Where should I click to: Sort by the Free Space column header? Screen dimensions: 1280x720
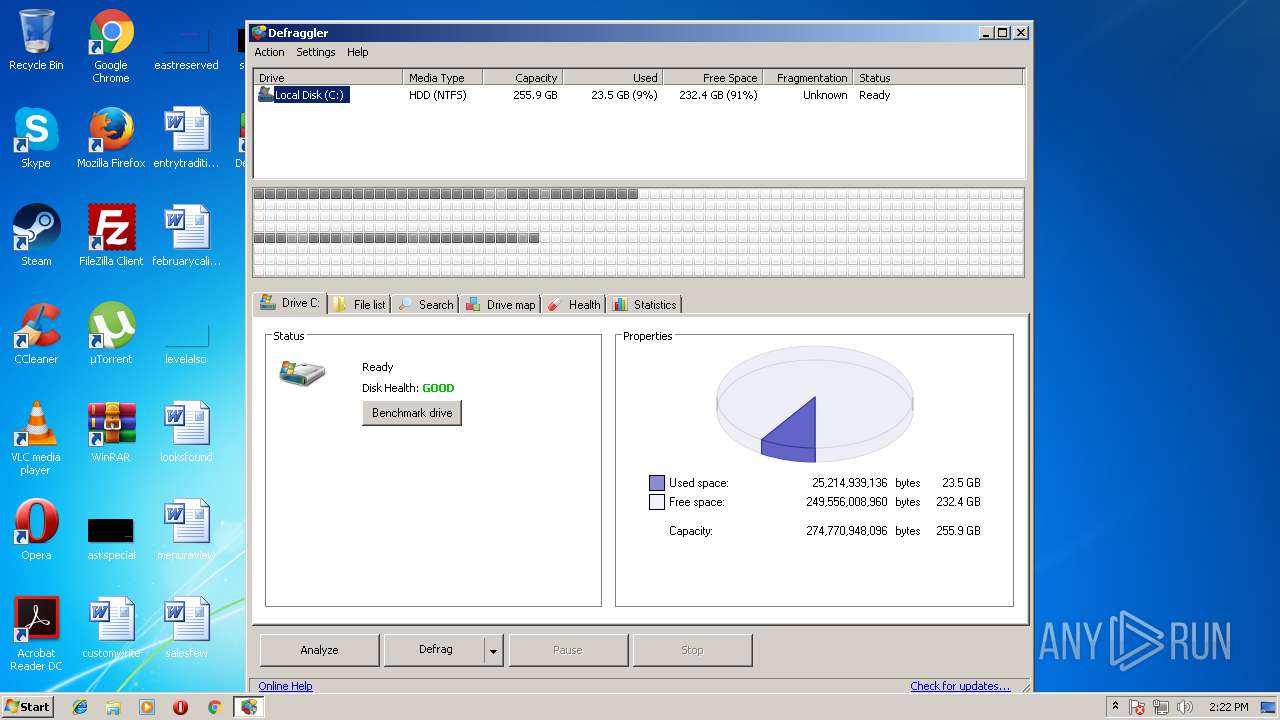(x=712, y=77)
